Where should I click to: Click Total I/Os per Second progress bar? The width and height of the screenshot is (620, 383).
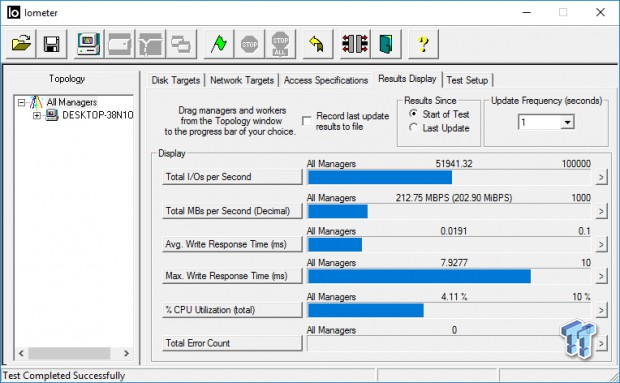(449, 177)
